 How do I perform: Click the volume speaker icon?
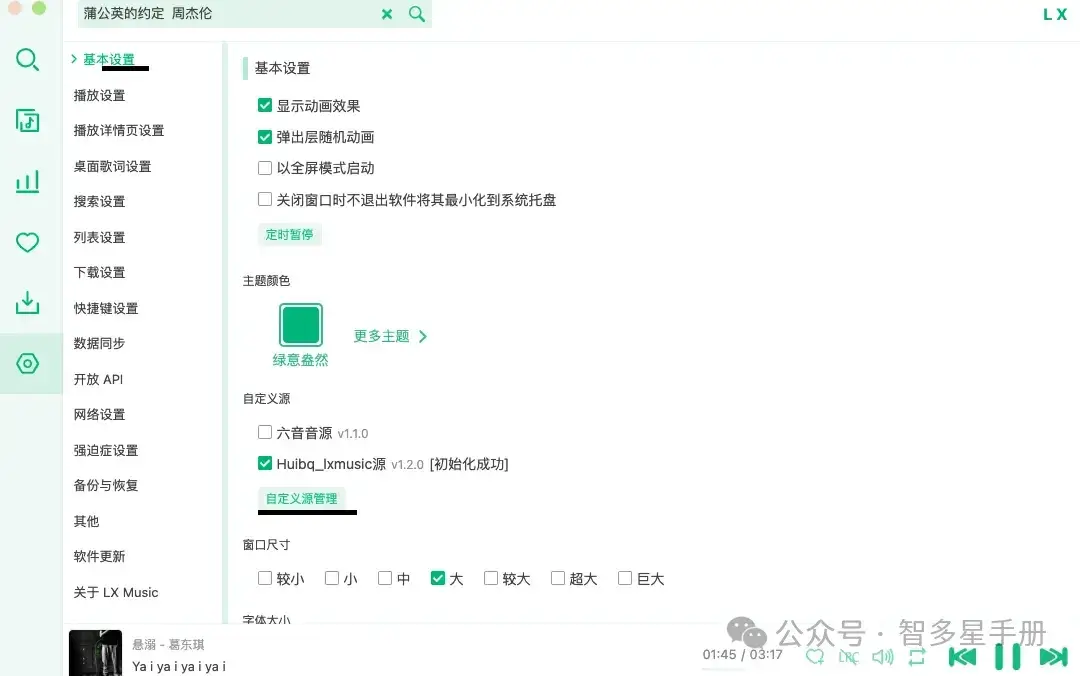tap(882, 657)
